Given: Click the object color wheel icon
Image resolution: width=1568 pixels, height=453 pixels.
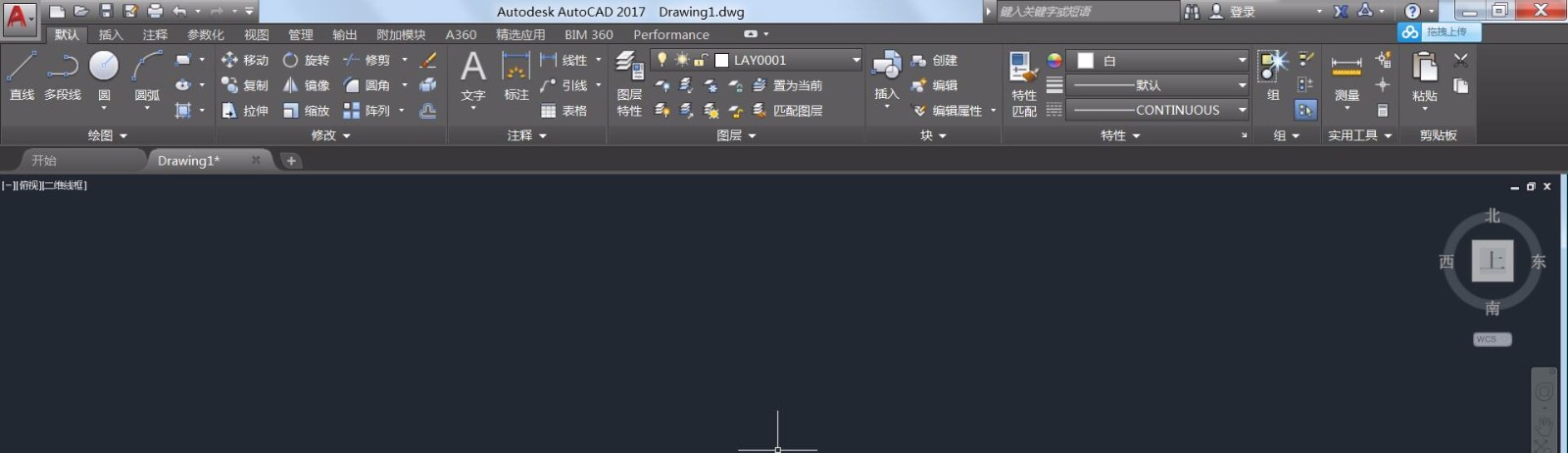Looking at the screenshot, I should pos(1053,60).
